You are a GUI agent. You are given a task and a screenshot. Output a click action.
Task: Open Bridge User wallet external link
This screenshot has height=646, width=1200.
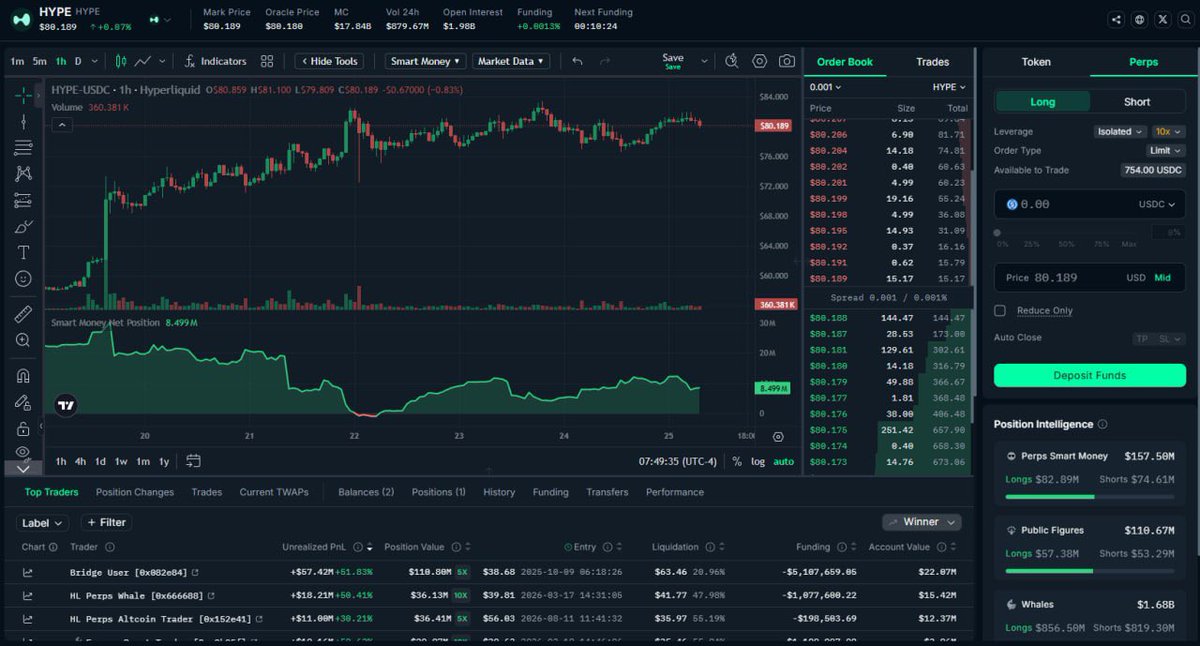click(x=195, y=573)
